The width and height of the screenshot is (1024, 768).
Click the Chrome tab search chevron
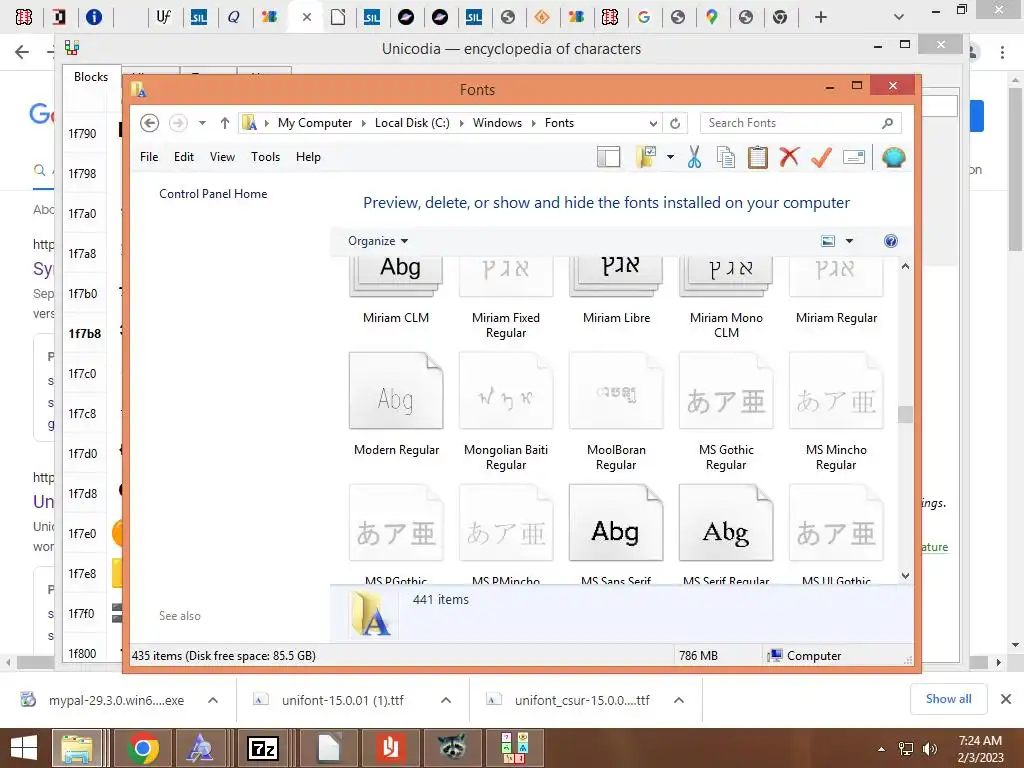click(x=899, y=18)
